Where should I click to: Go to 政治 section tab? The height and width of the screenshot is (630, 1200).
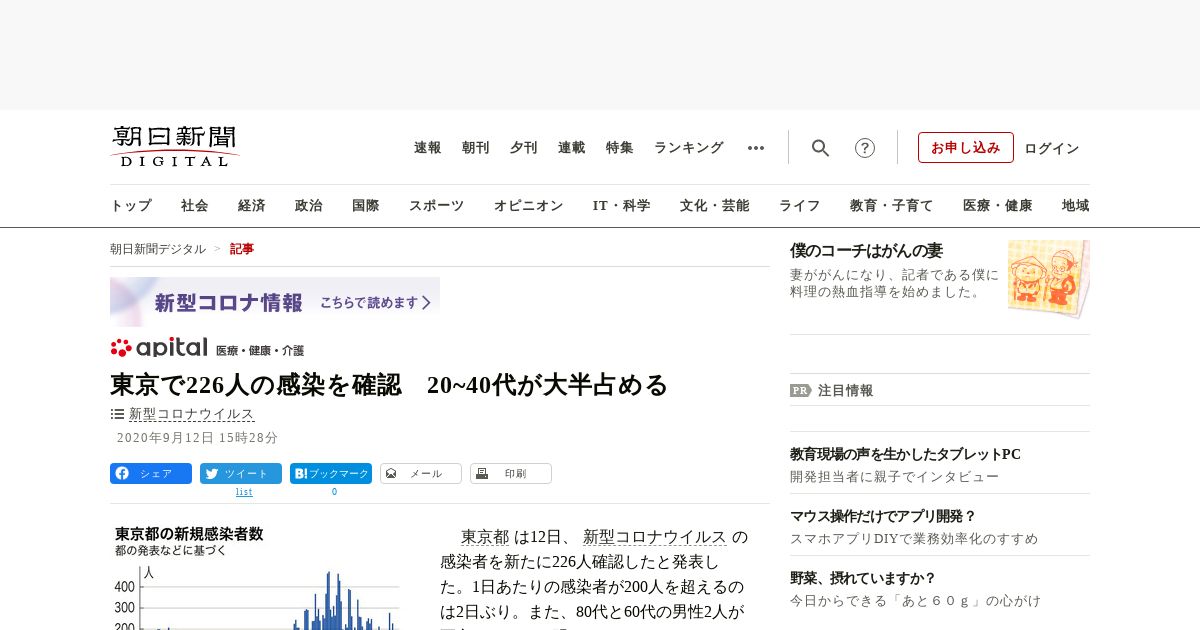[309, 206]
